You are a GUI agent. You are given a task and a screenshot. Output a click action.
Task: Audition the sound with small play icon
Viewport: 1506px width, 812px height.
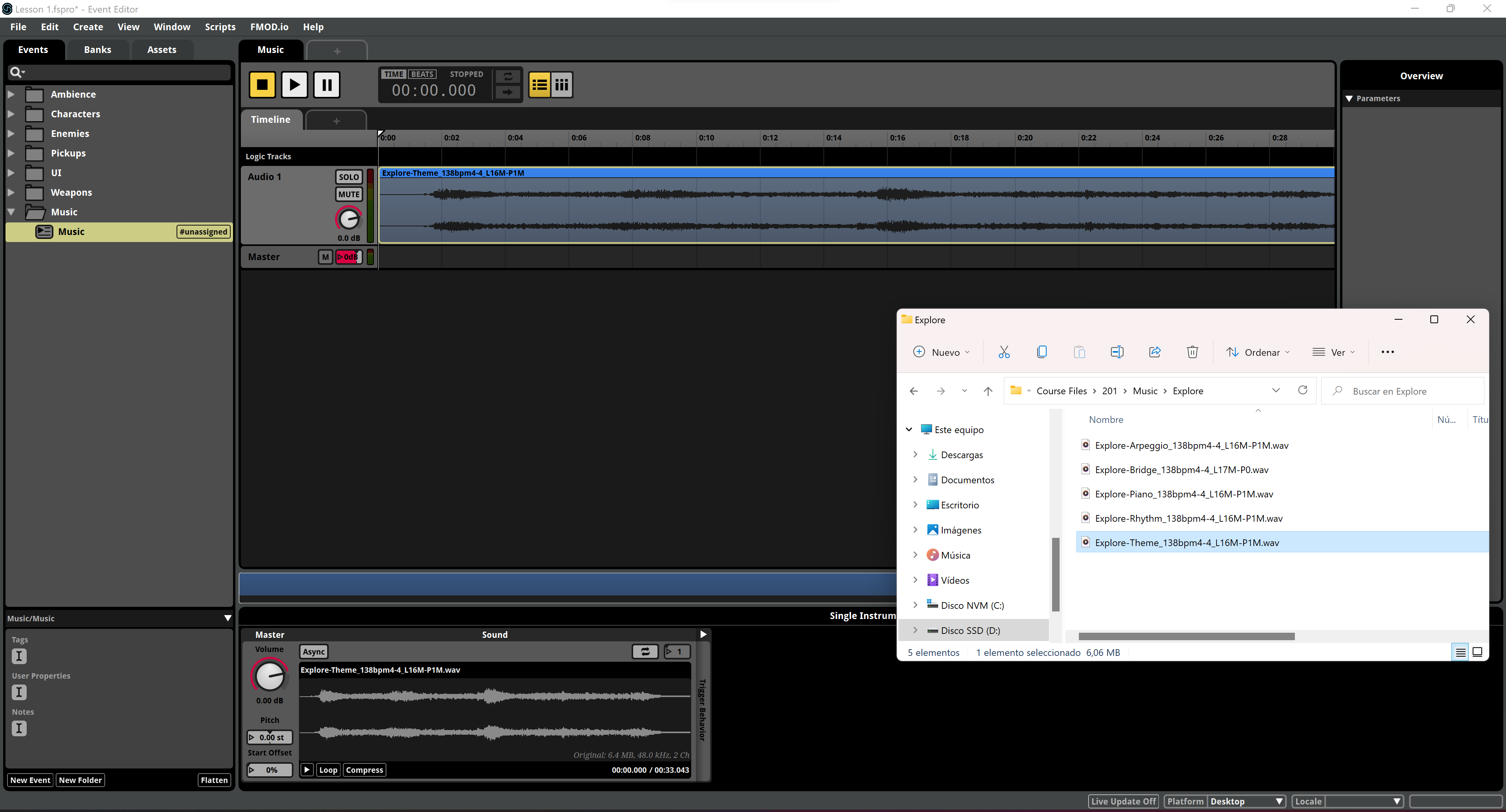coord(306,770)
